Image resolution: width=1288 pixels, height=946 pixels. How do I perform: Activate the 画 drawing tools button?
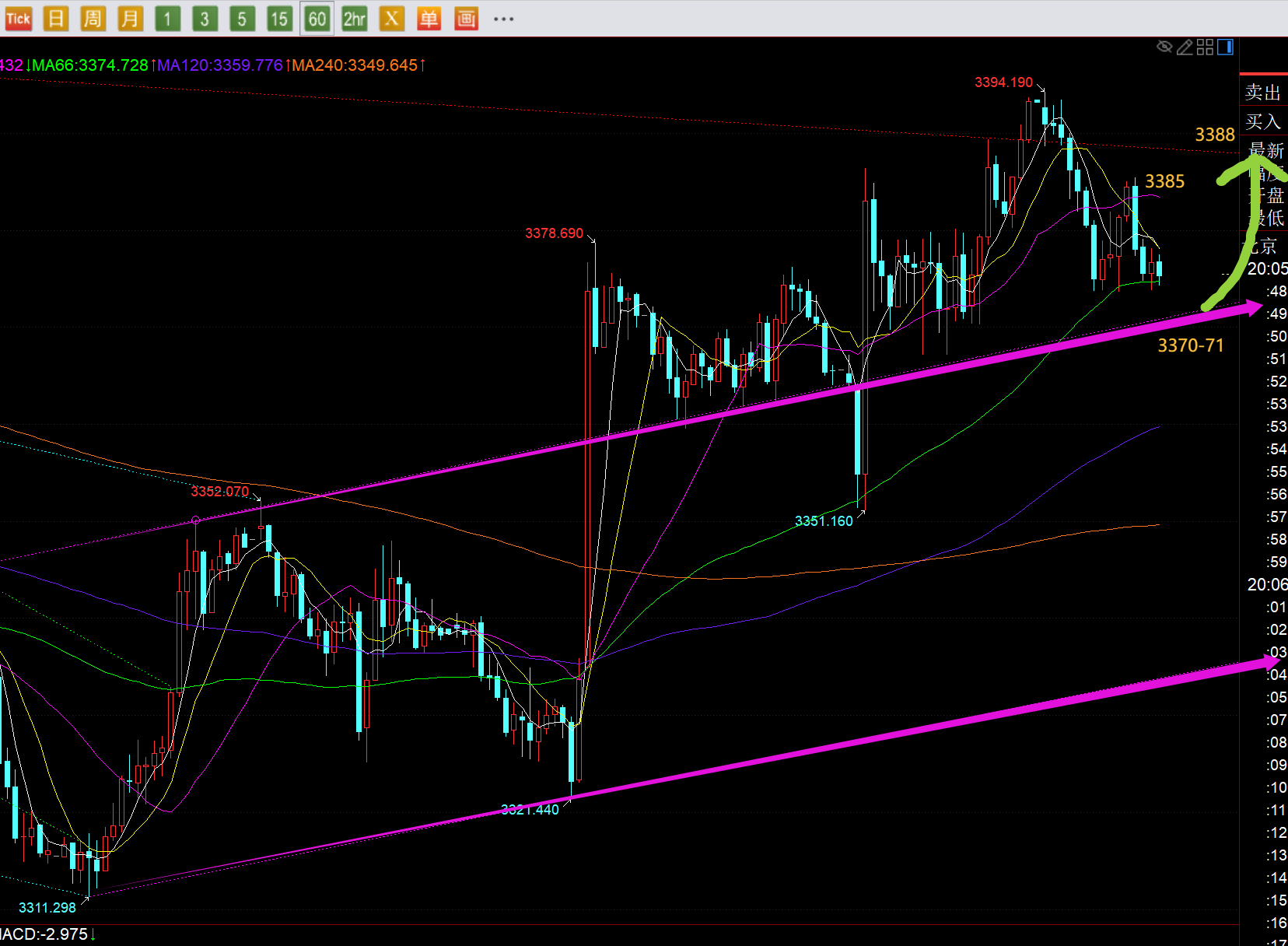click(466, 19)
